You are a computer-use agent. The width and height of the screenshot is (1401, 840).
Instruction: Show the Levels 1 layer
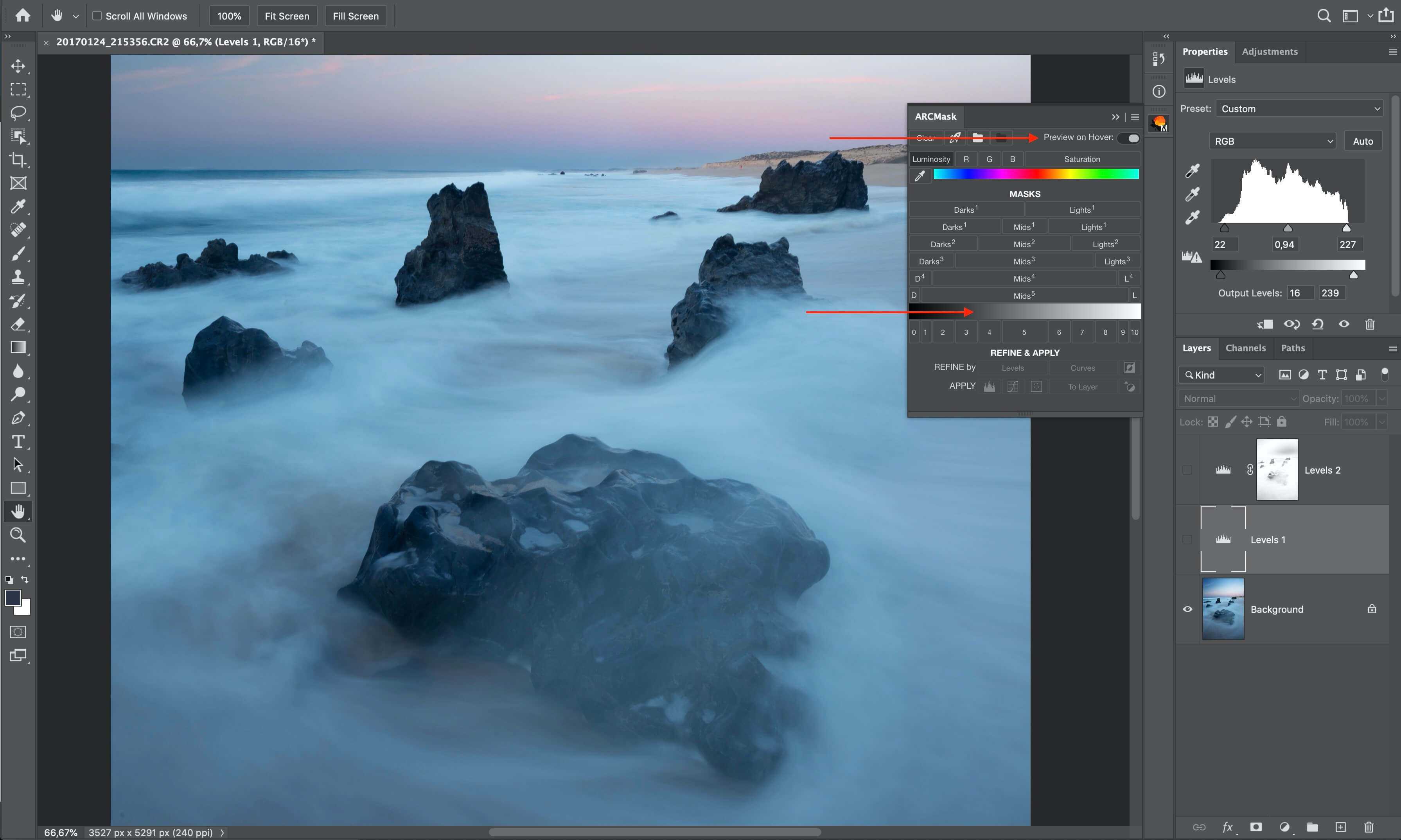point(1187,540)
